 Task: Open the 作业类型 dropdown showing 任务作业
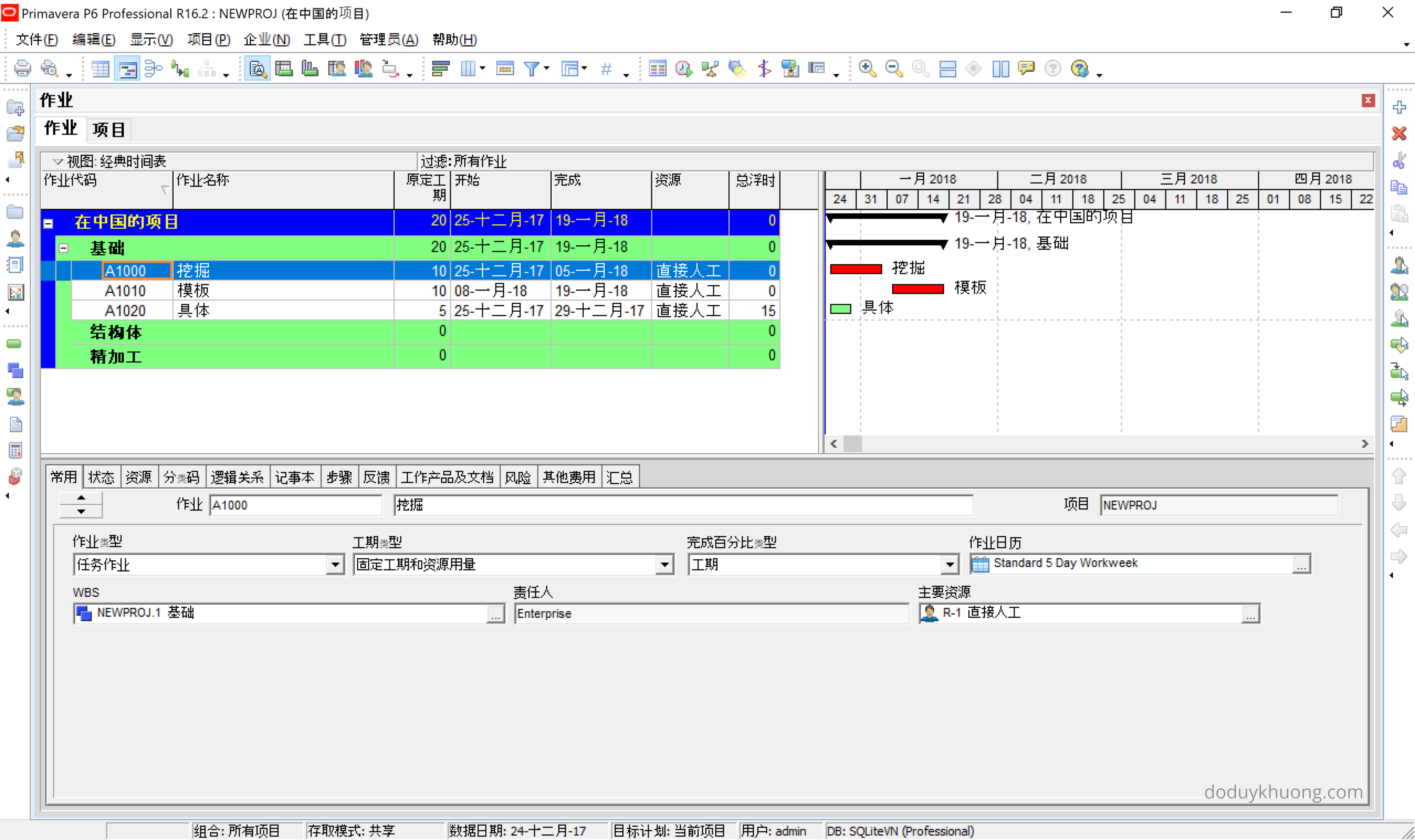pos(335,564)
